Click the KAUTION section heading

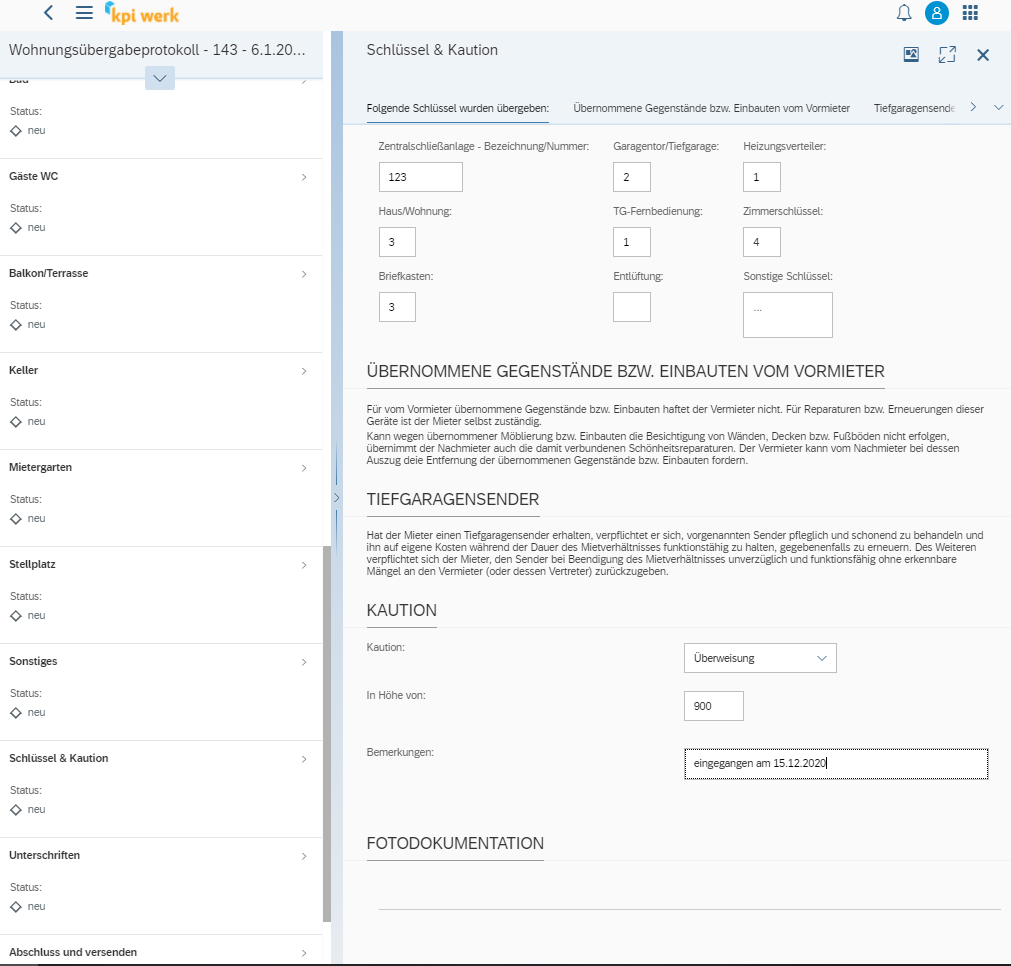tap(401, 610)
